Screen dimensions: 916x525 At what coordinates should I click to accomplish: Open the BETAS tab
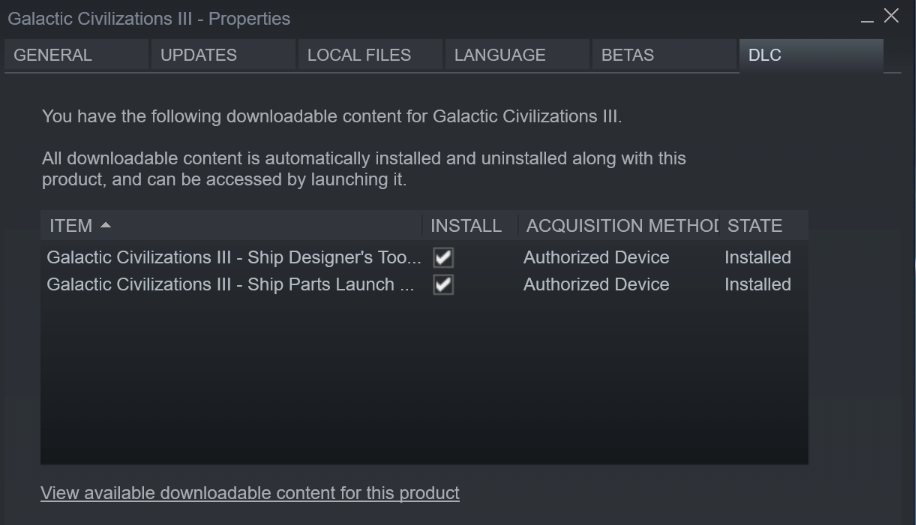click(x=627, y=55)
